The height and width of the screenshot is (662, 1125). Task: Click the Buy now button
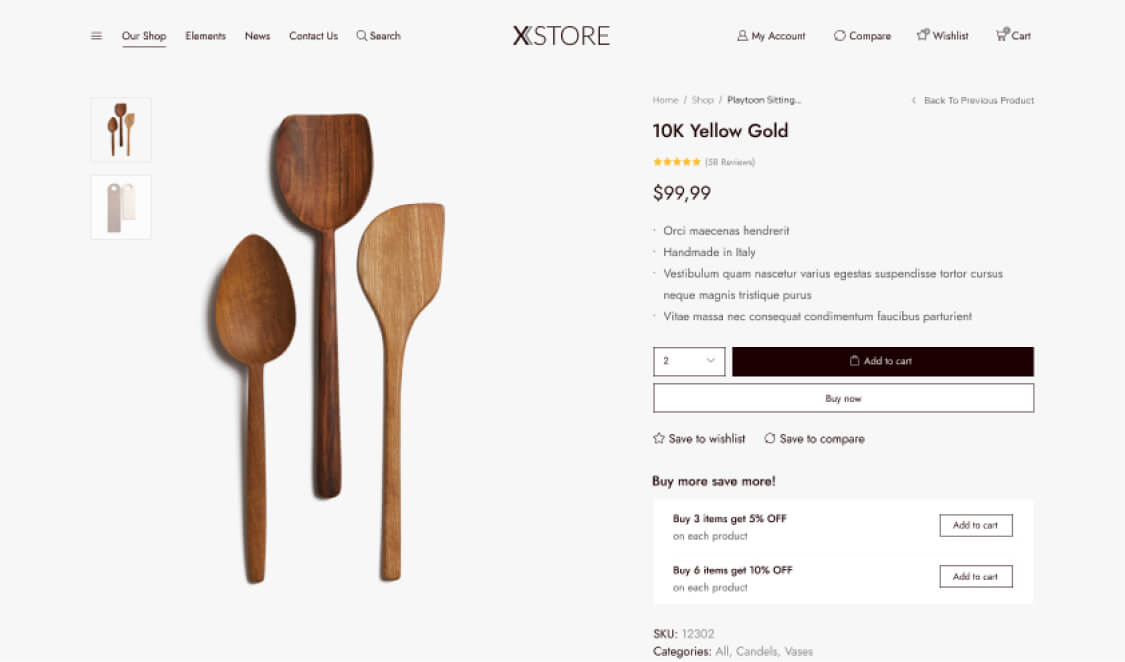[843, 398]
